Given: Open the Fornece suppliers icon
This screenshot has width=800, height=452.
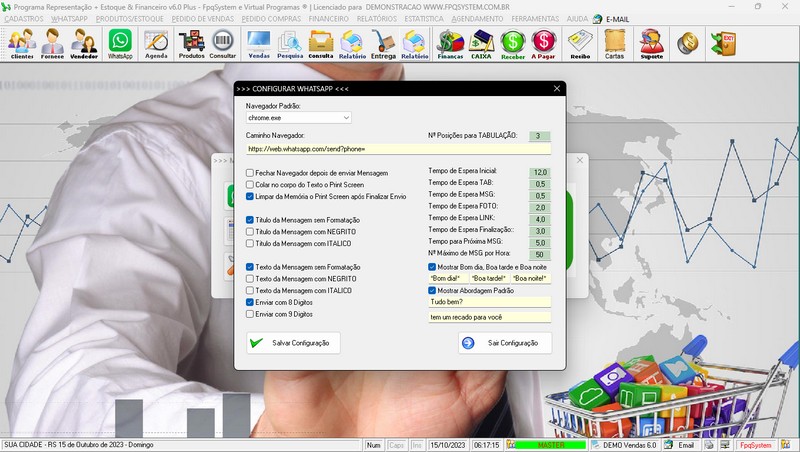Looking at the screenshot, I should 52,44.
